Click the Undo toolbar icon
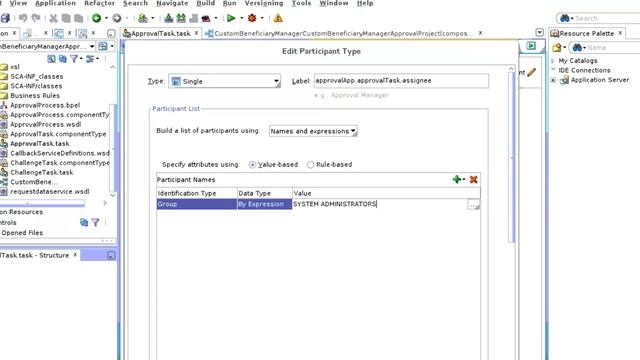 [x=23, y=18]
